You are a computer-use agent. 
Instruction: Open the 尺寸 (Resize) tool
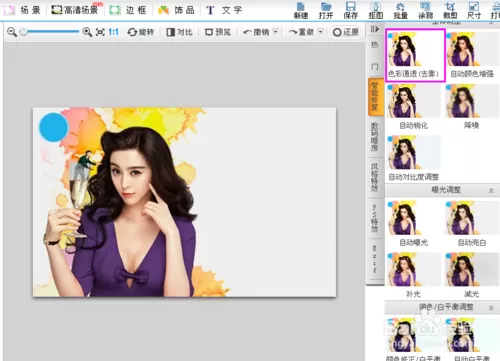click(474, 10)
